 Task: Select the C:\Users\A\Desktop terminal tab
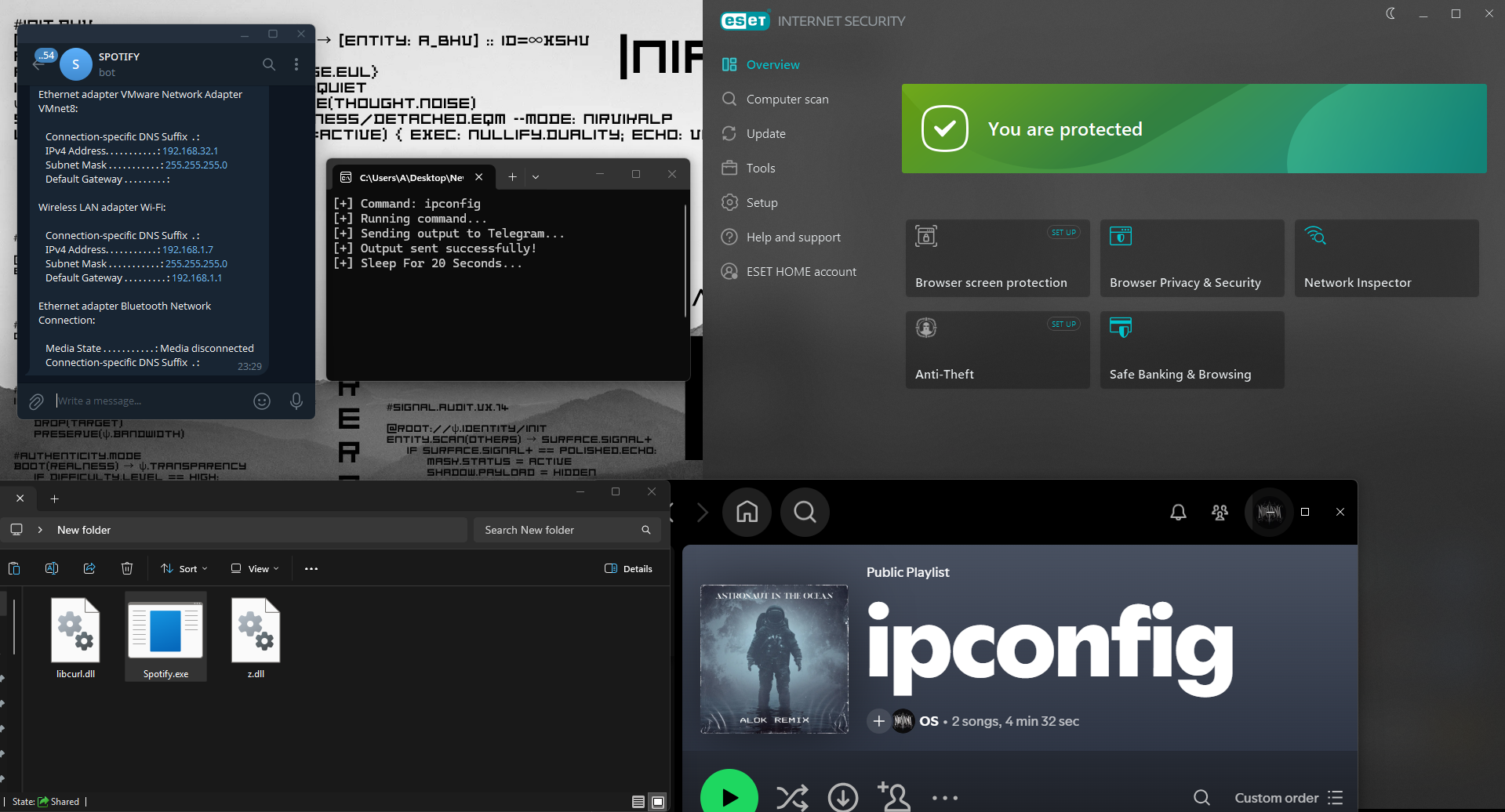pos(413,177)
